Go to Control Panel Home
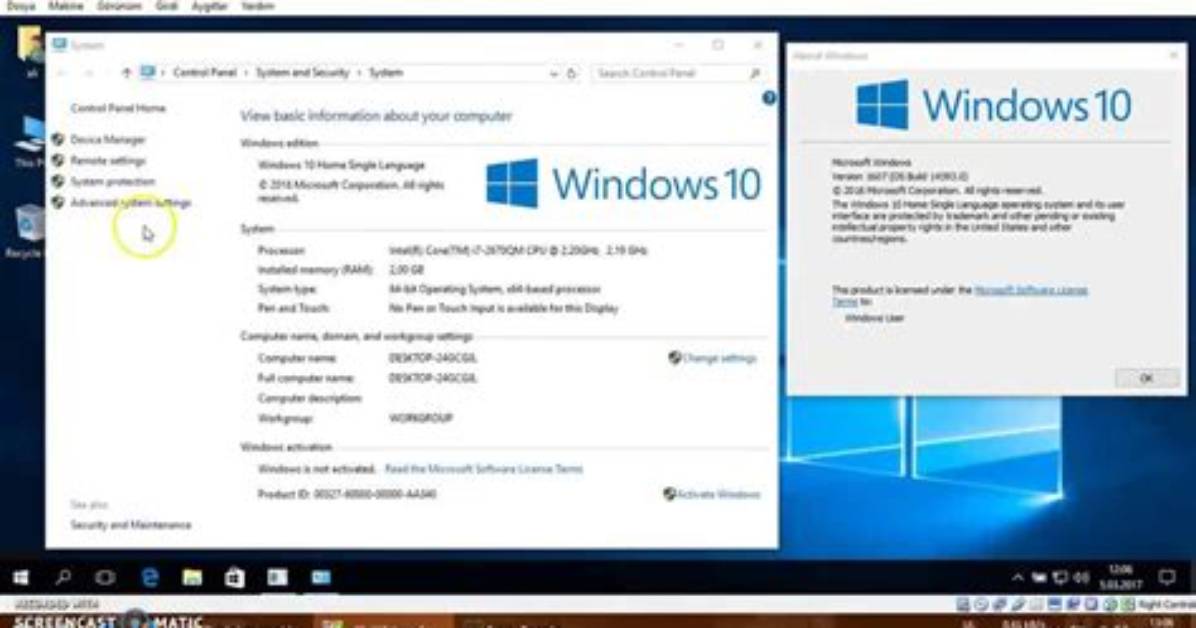The width and height of the screenshot is (1196, 628). 118,108
